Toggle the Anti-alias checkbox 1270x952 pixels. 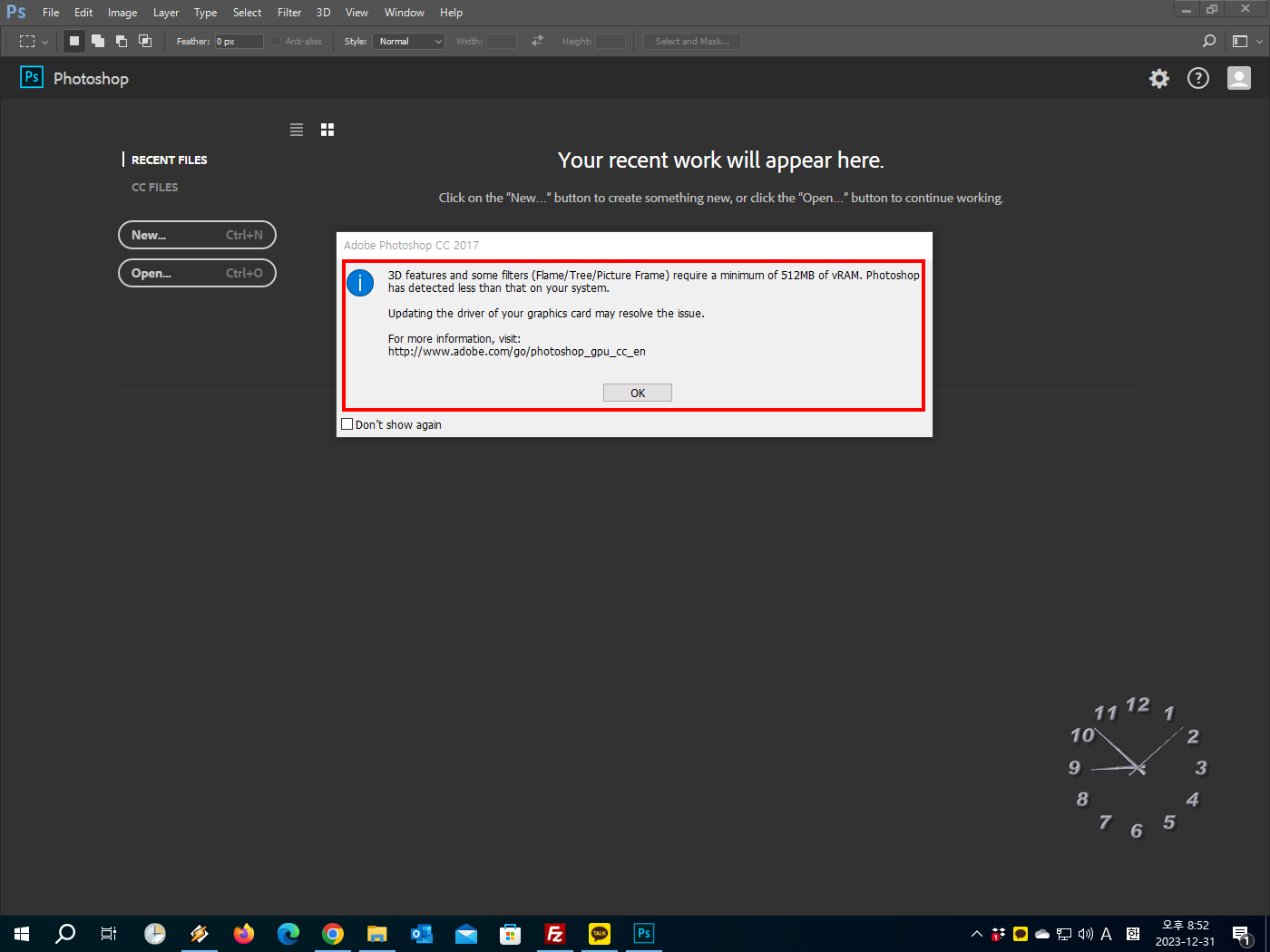[276, 41]
